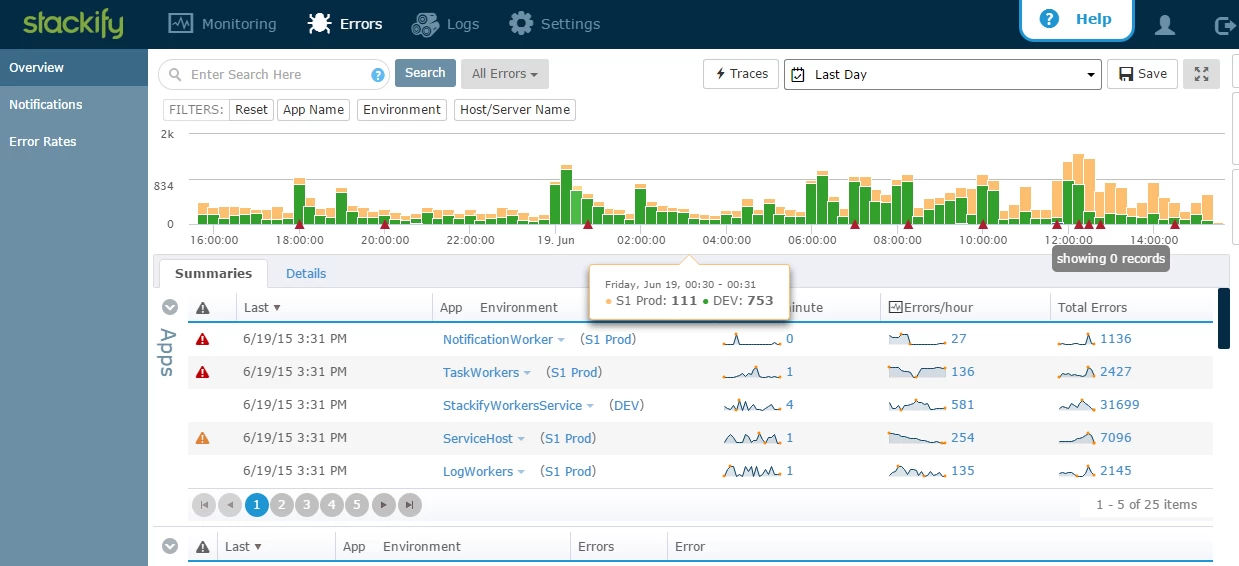
Task: Click the Host/Server Name filter
Action: click(515, 110)
